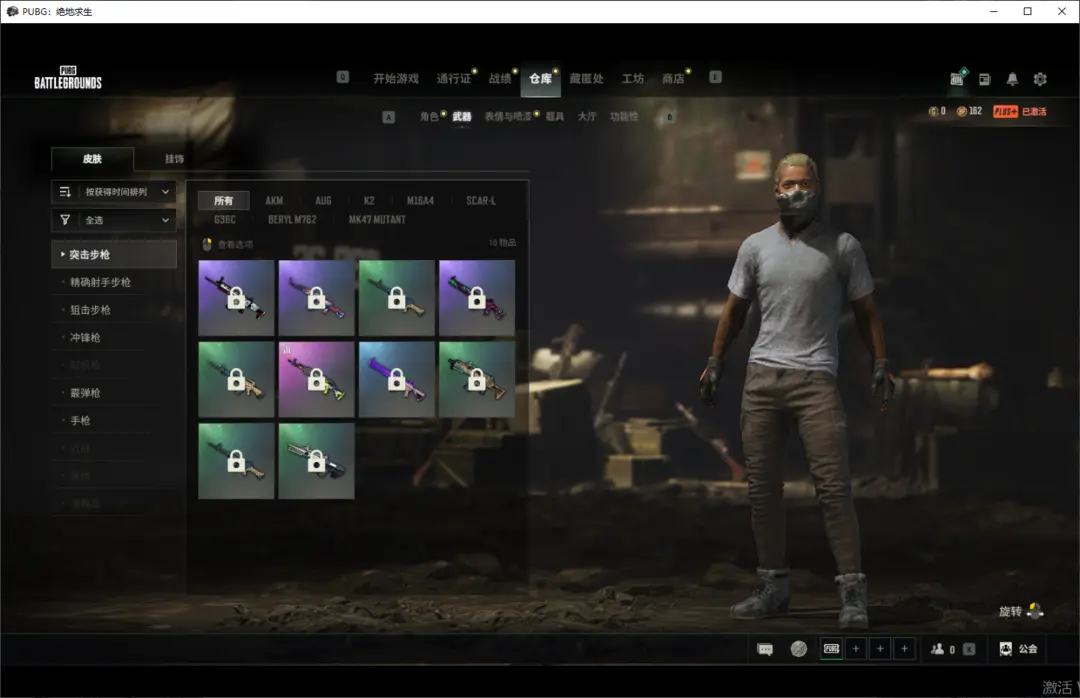Click the G-Coin currency icon
This screenshot has height=698, width=1080.
coord(933,111)
